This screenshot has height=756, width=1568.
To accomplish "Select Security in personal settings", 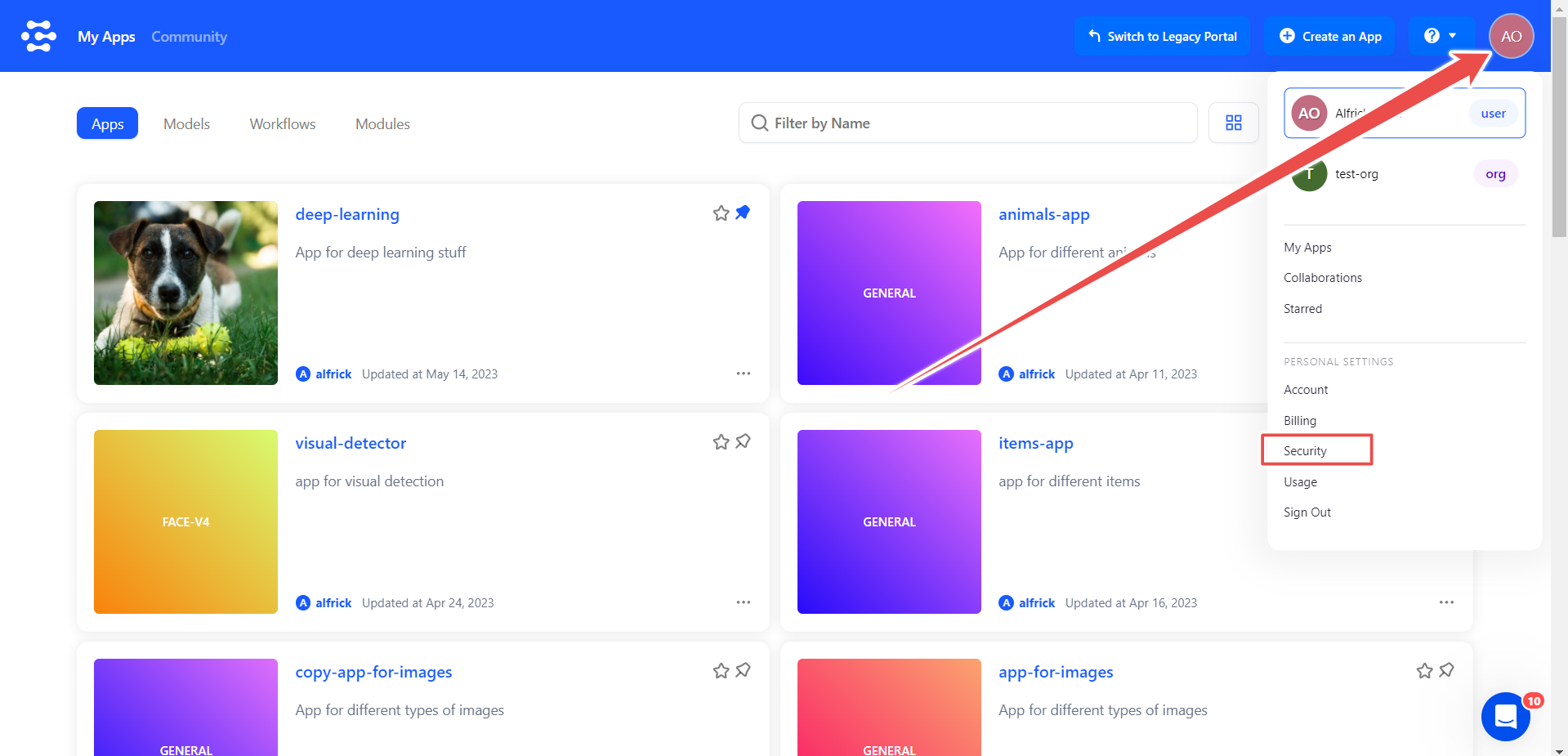I will point(1305,451).
